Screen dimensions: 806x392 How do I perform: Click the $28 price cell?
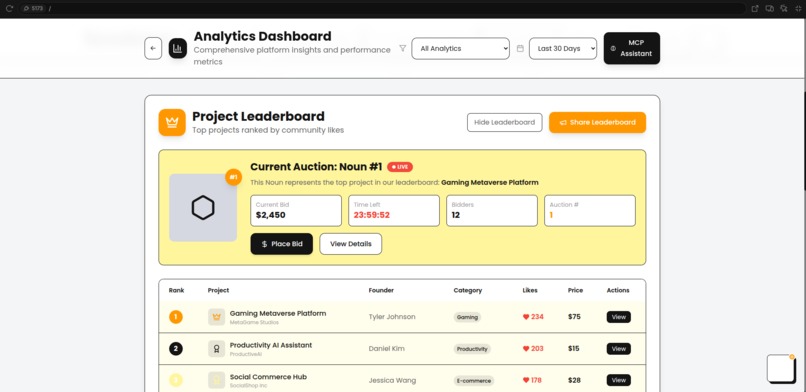(574, 381)
